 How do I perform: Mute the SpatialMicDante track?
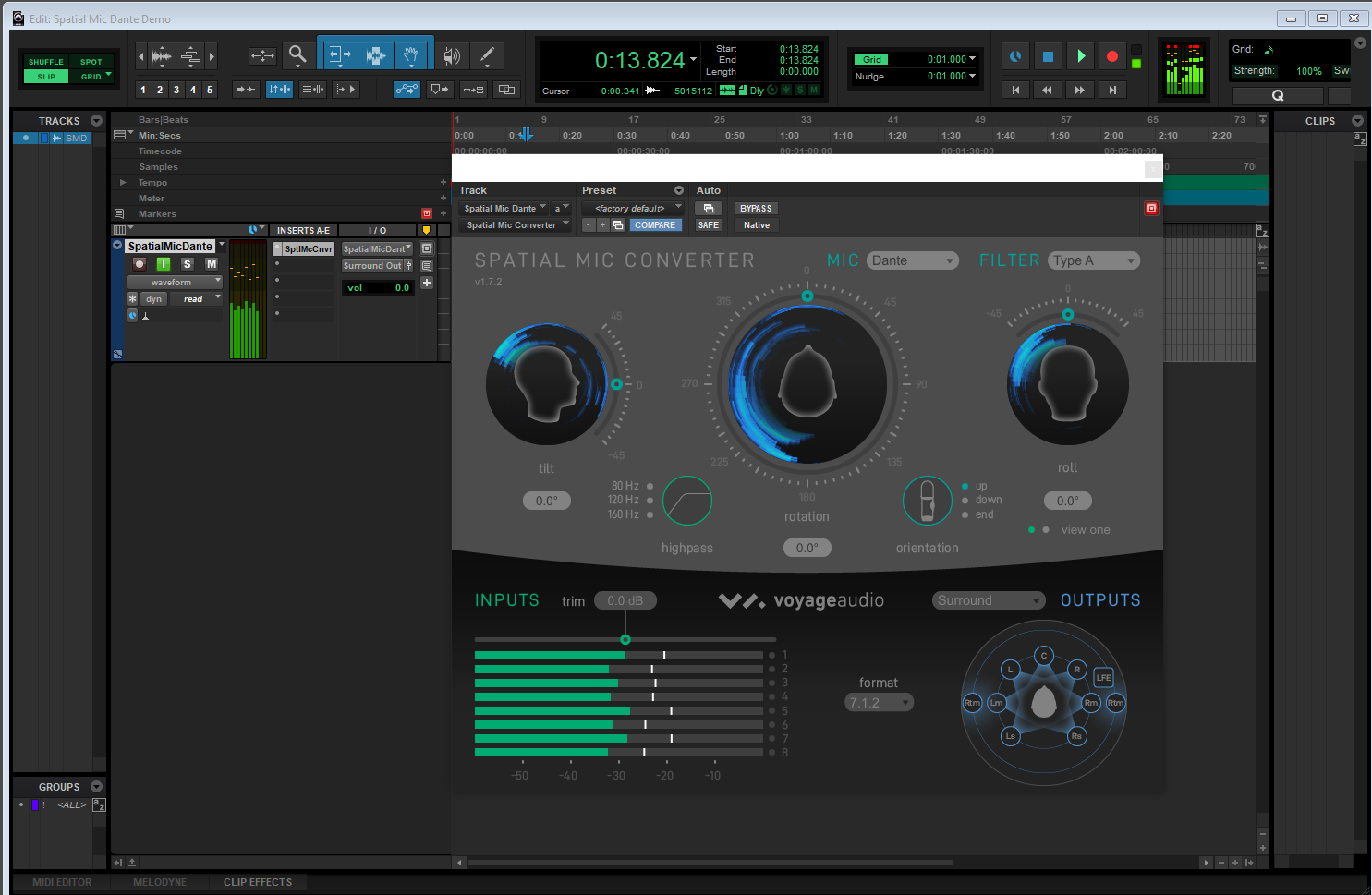click(212, 264)
